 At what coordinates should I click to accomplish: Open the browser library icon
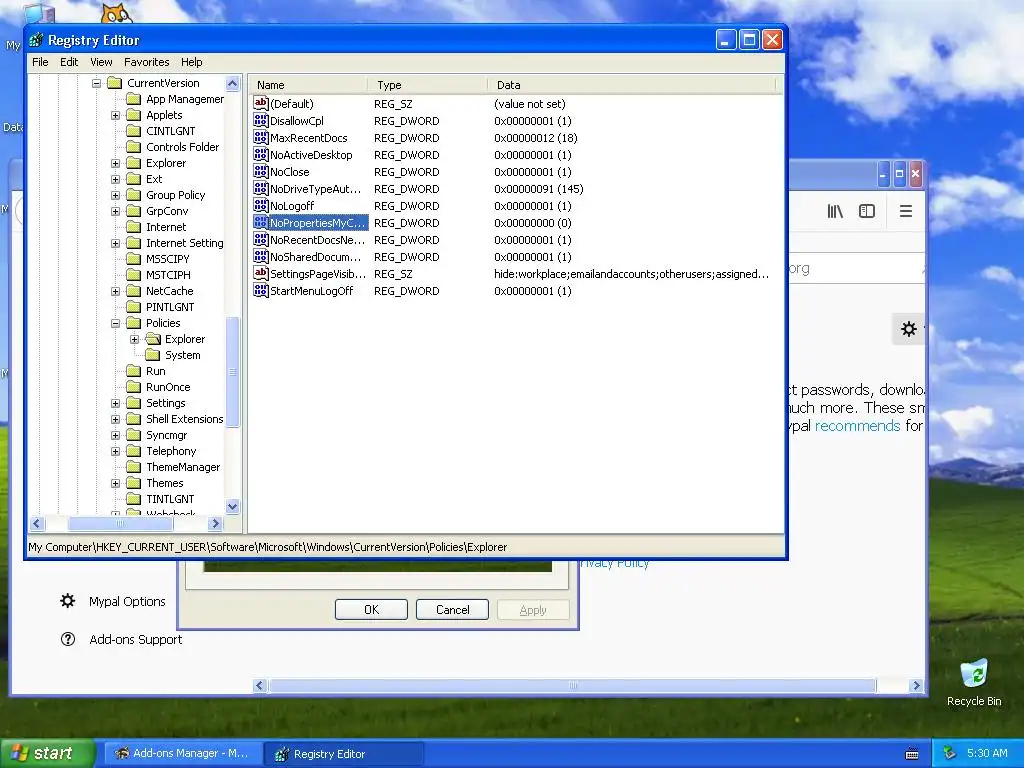click(x=835, y=211)
